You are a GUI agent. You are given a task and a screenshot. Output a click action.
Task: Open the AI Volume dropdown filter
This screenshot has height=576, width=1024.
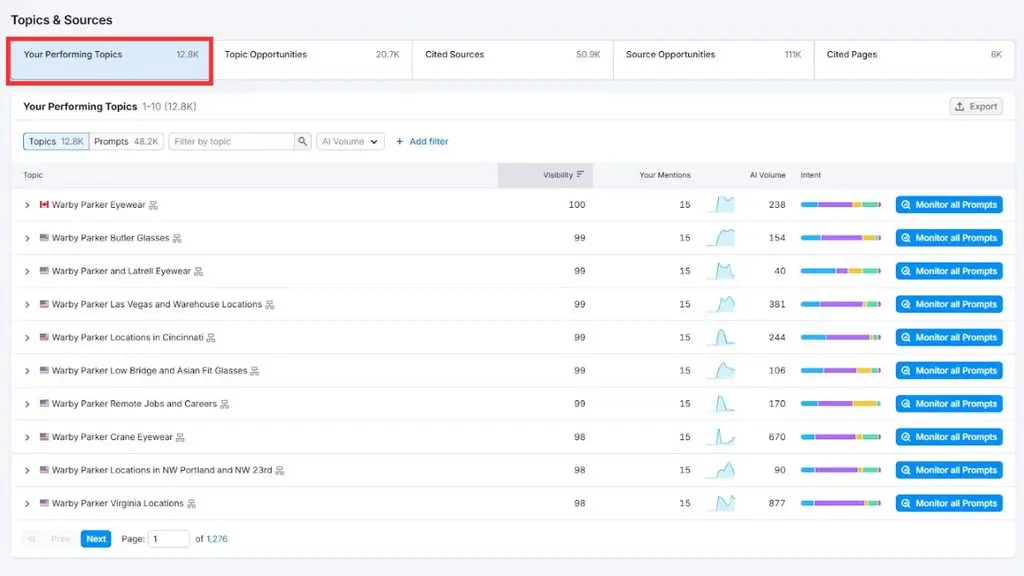coord(350,141)
